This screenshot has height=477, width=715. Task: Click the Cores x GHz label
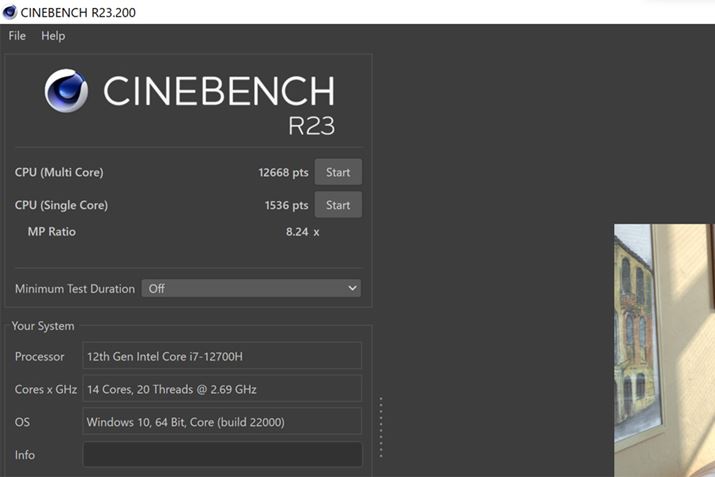46,389
